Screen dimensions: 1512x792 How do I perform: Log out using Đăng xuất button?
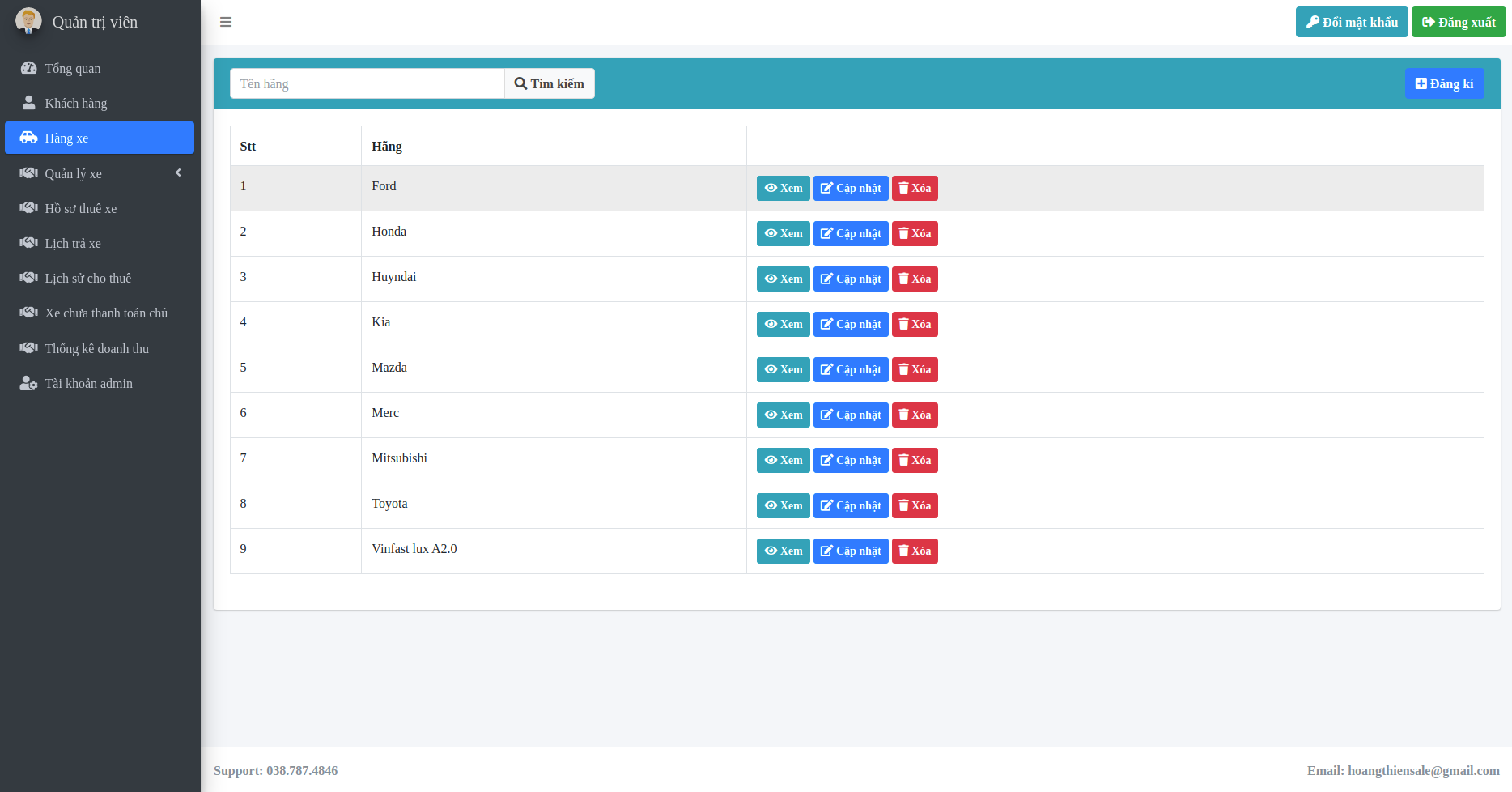[1458, 22]
